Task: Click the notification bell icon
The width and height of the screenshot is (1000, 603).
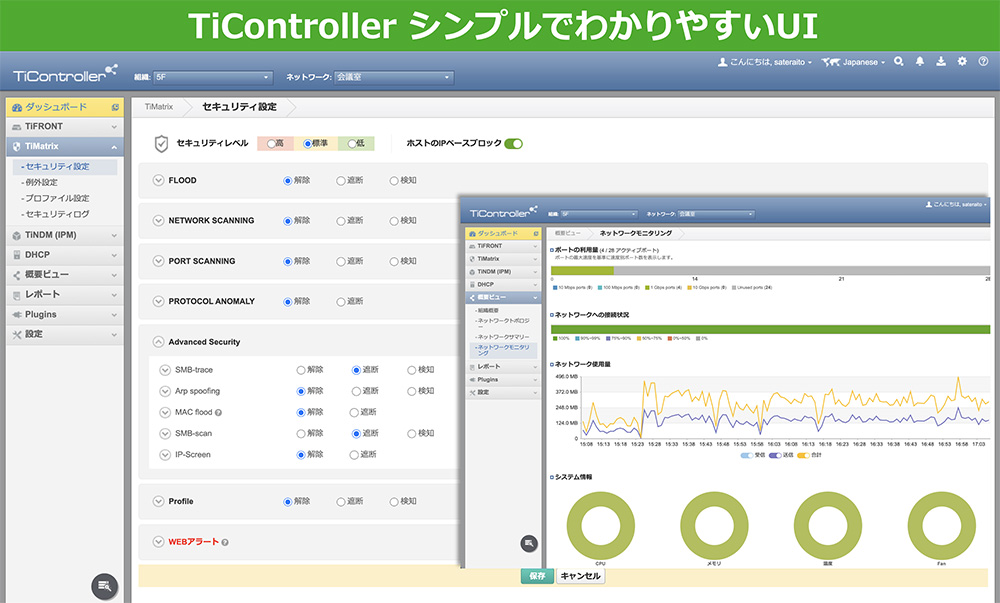Action: click(x=920, y=62)
